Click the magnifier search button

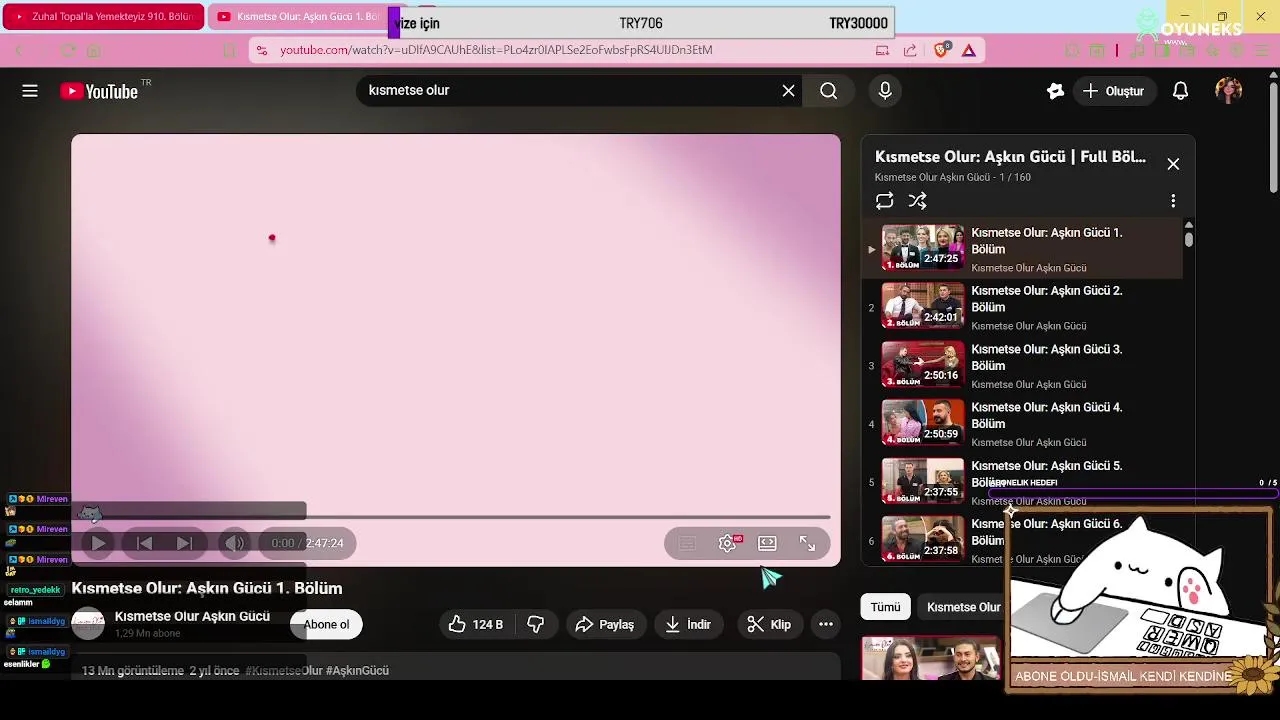[x=829, y=91]
